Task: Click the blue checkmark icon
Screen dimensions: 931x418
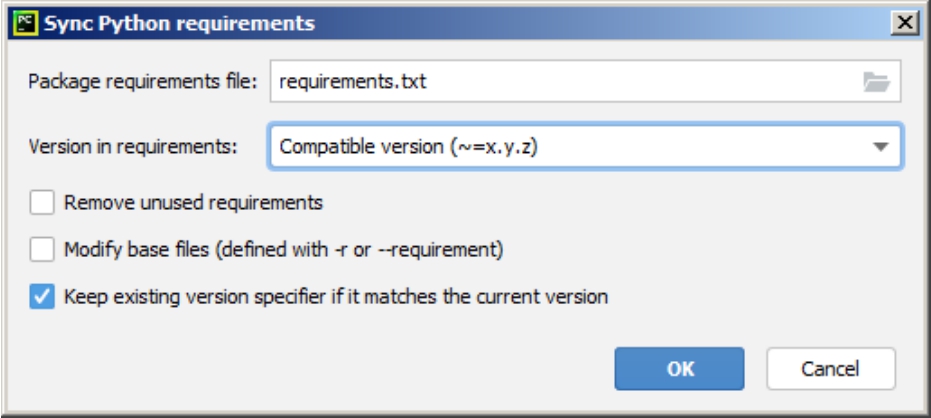Action: click(x=42, y=296)
